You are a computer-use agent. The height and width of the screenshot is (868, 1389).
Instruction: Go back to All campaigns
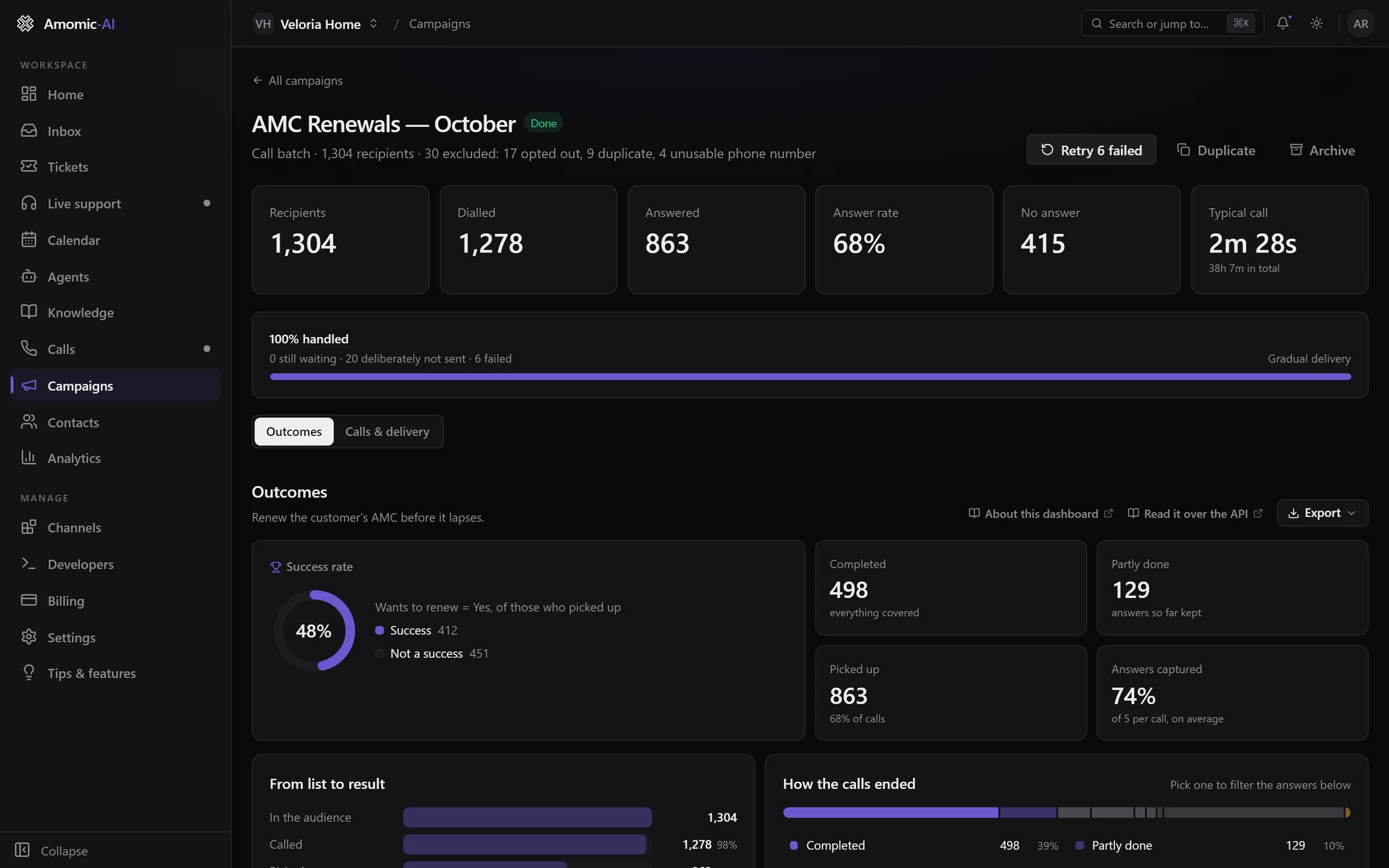coord(298,80)
